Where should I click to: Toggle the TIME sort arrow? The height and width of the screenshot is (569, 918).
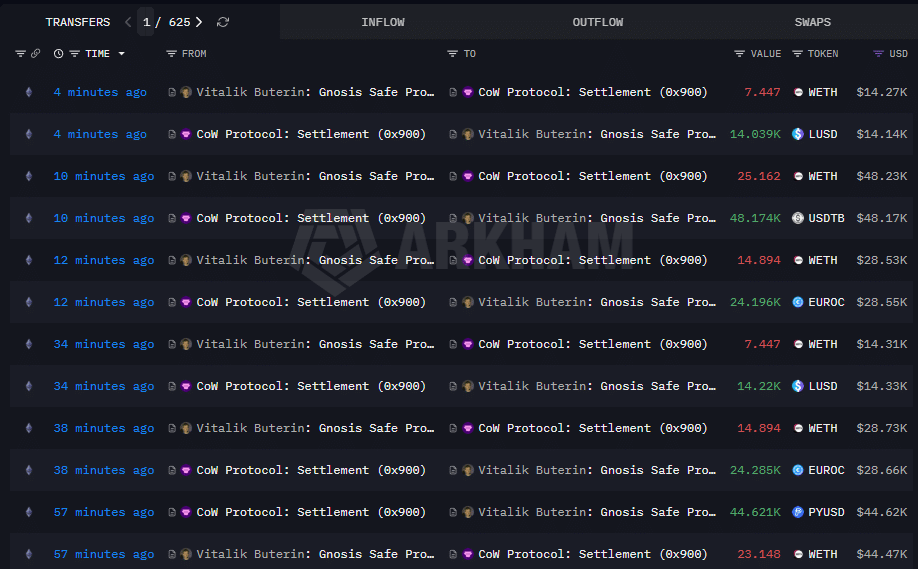(x=122, y=54)
